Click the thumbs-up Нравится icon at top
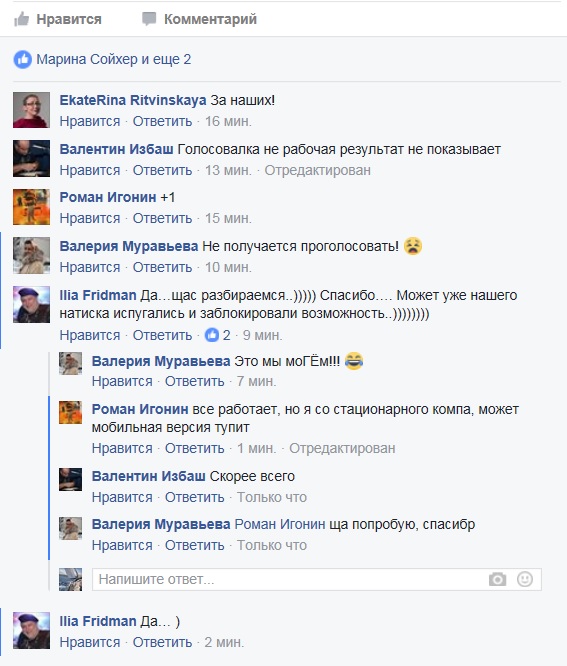 [x=21, y=19]
